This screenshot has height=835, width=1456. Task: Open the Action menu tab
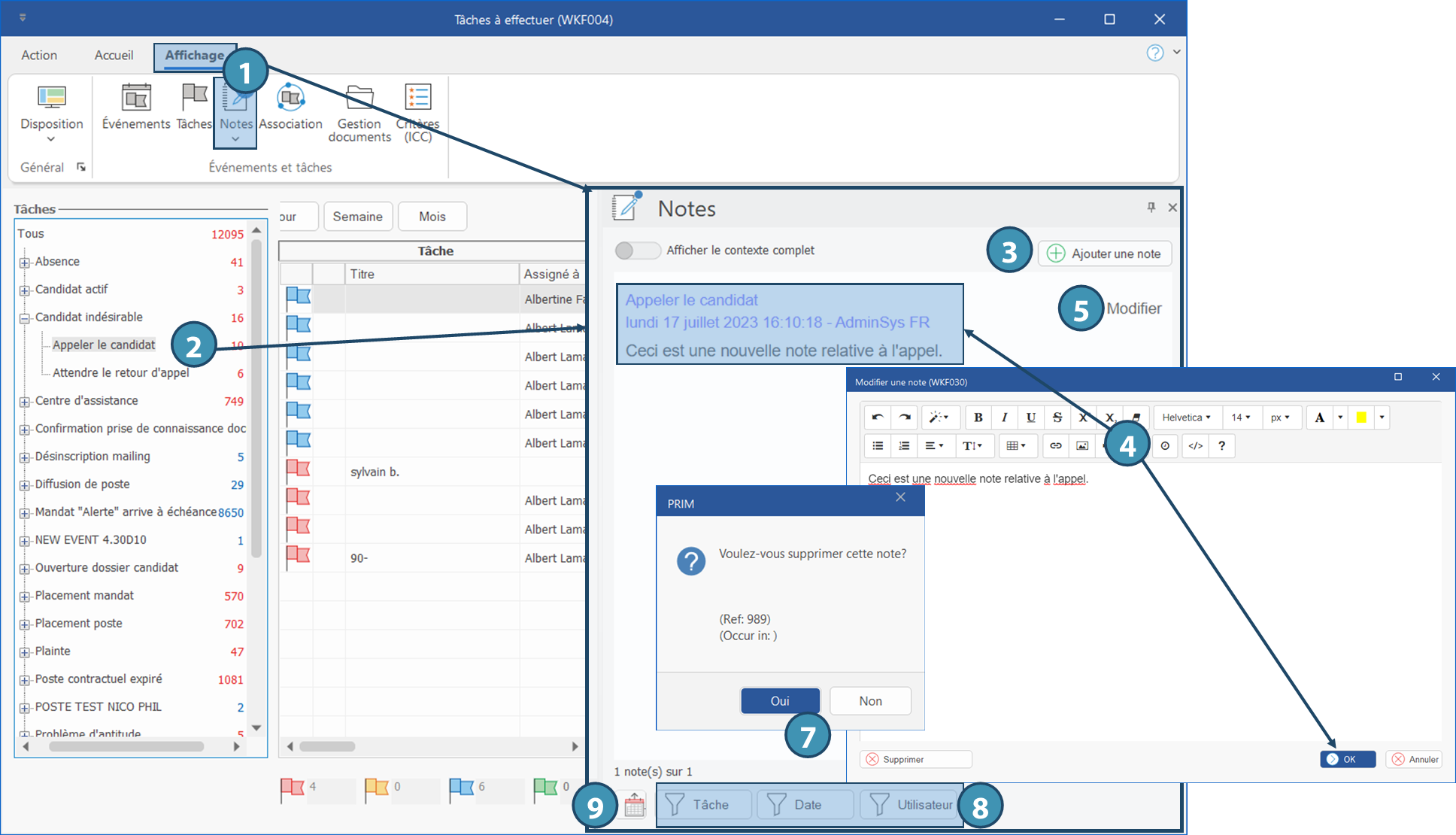39,55
